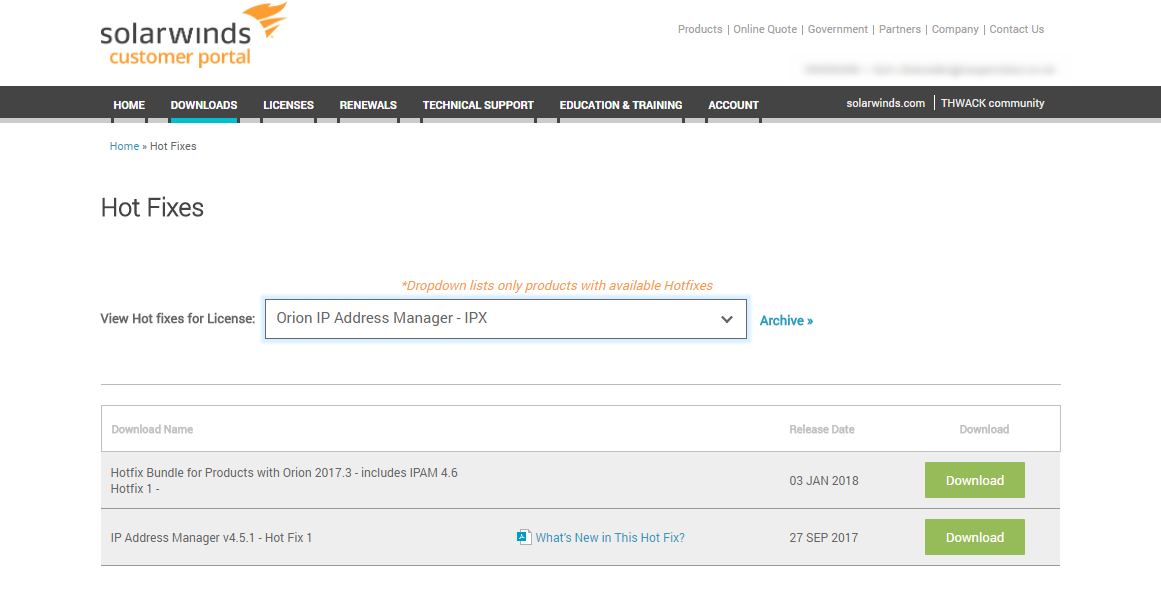Image resolution: width=1161 pixels, height=595 pixels.
Task: Click the Release Date column header
Action: click(x=822, y=429)
